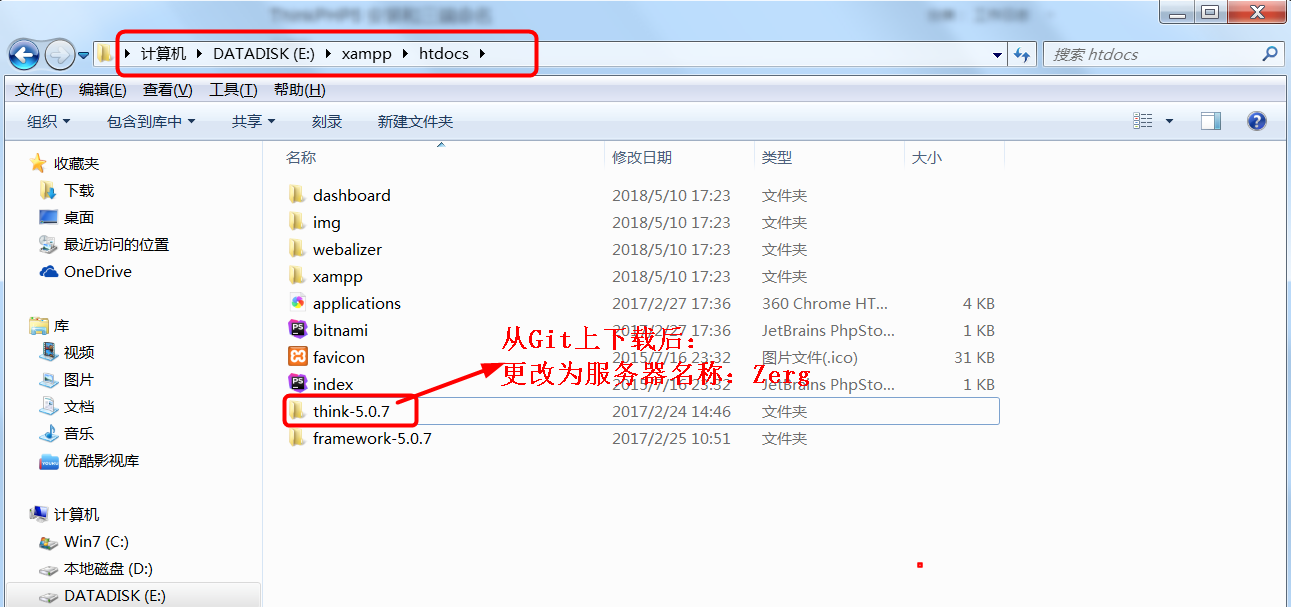Open the 组织 dropdown menu

(x=49, y=121)
